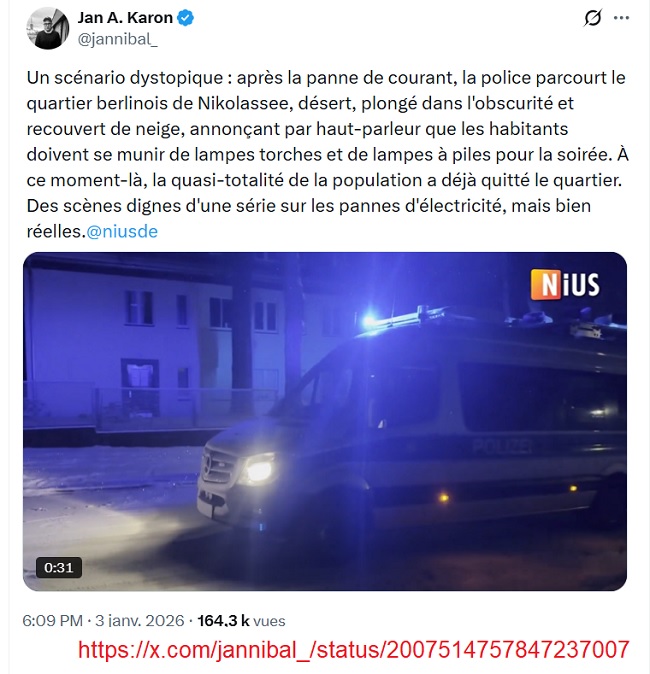
Task: Click the blue verified badge
Action: [x=186, y=18]
